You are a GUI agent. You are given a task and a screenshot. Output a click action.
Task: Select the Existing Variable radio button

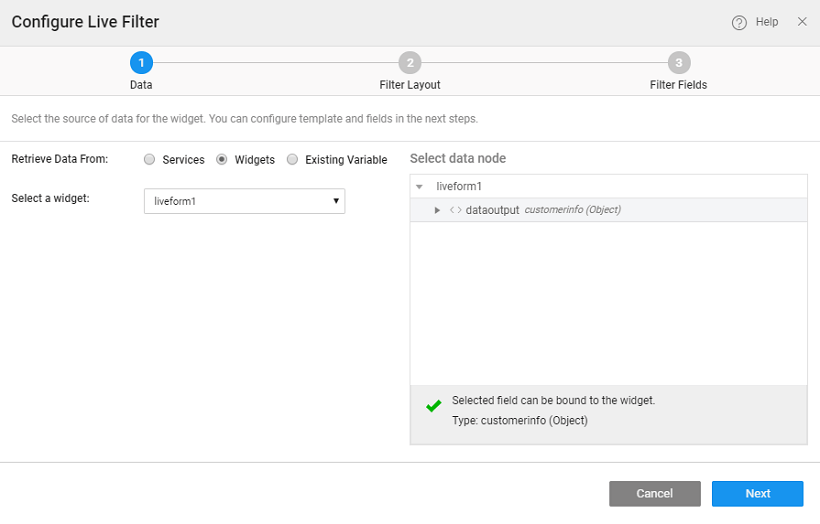(292, 160)
